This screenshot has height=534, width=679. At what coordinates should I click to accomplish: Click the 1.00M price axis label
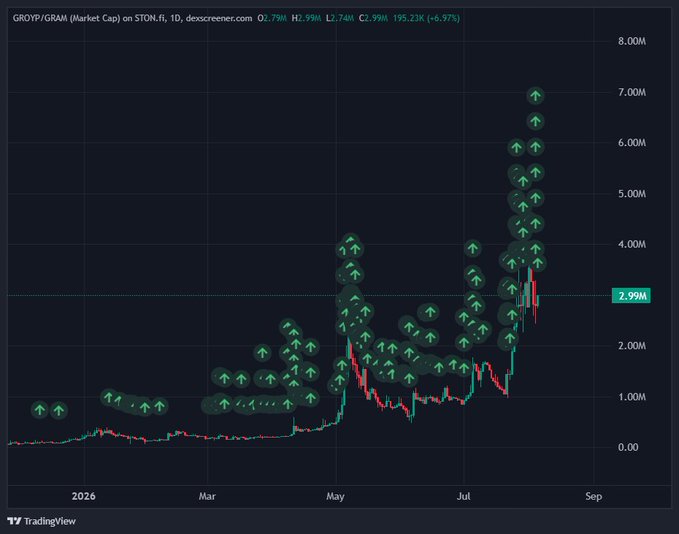[x=632, y=397]
